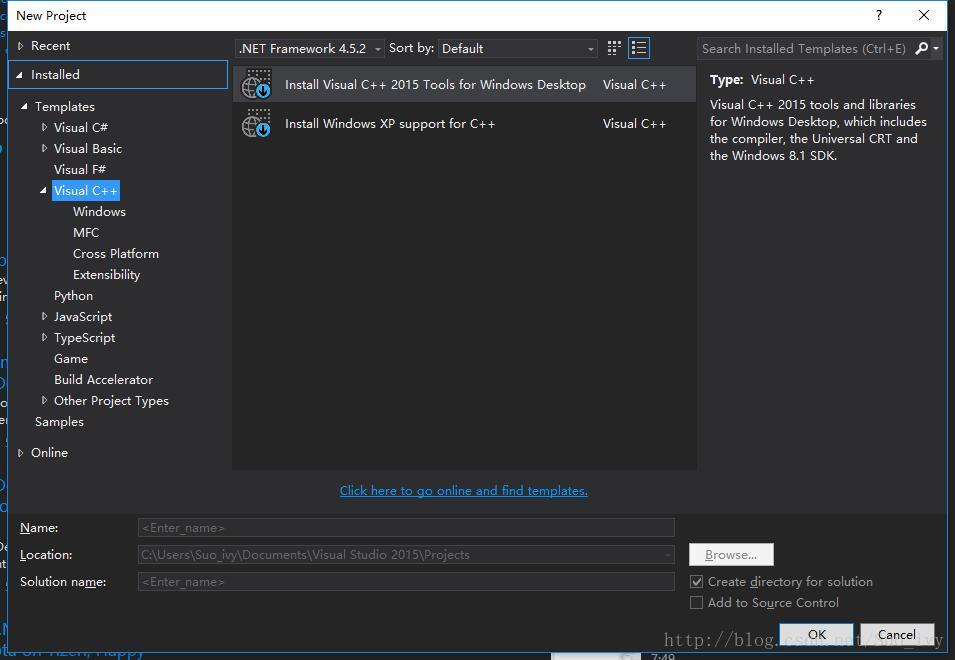Select Cross Platform subcategory
The width and height of the screenshot is (955, 660).
(116, 253)
